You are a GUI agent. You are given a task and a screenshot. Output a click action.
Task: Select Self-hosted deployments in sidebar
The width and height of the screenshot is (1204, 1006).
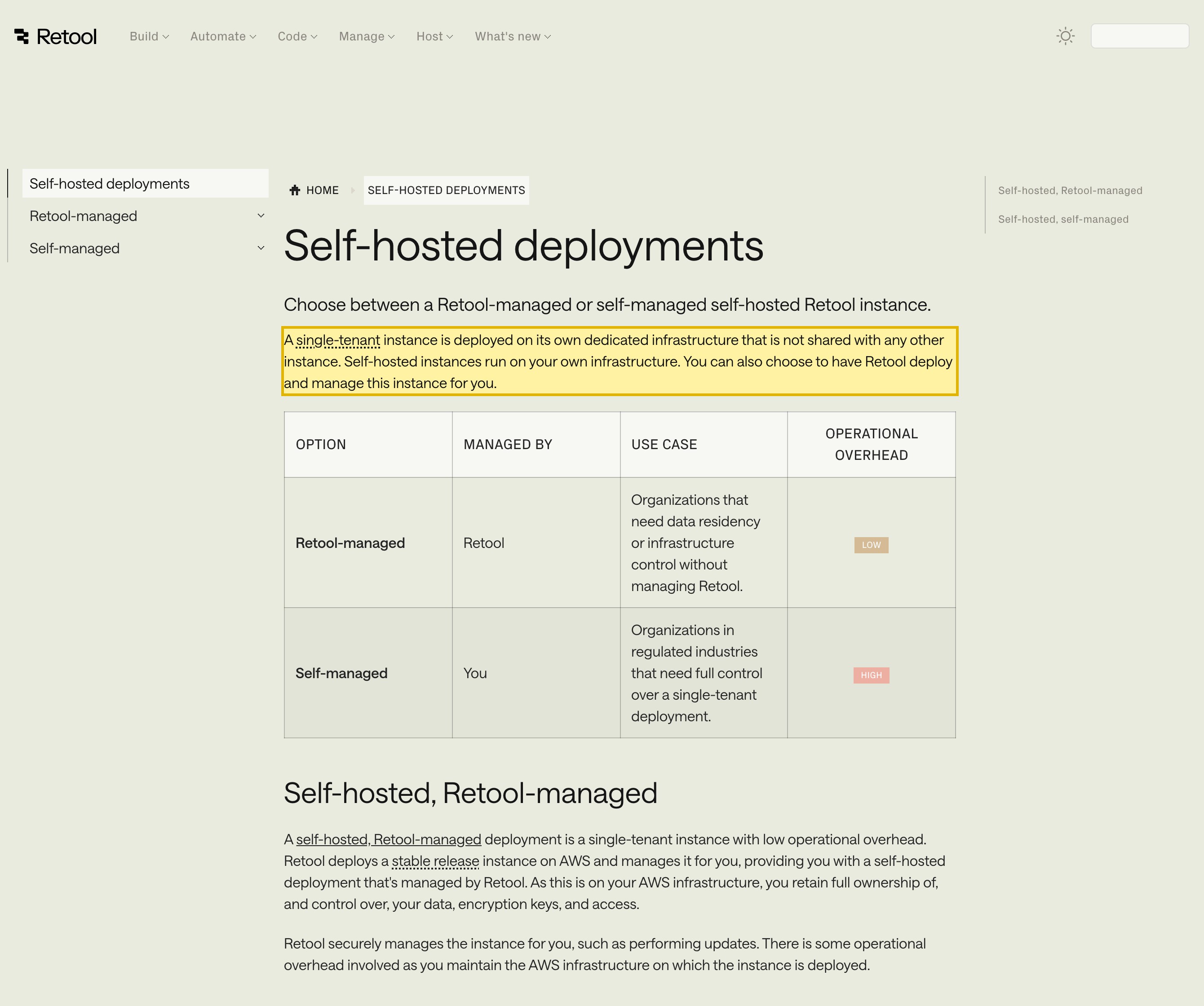click(145, 183)
